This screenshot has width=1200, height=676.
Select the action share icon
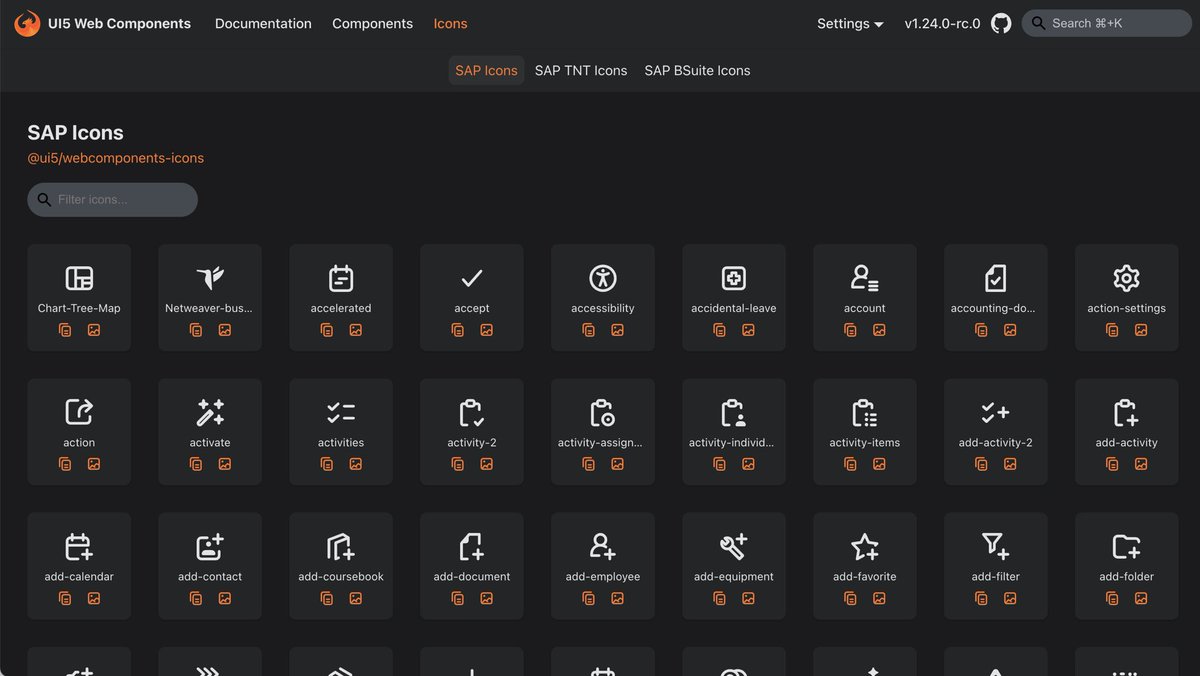79,412
